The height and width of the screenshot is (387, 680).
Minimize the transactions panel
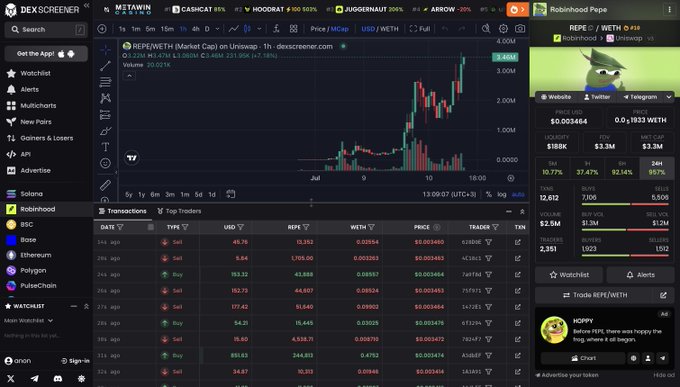click(508, 211)
